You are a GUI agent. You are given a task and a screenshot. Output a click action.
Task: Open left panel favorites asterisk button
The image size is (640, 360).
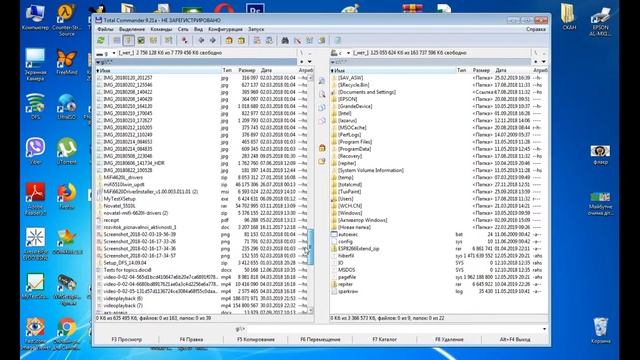click(x=302, y=62)
